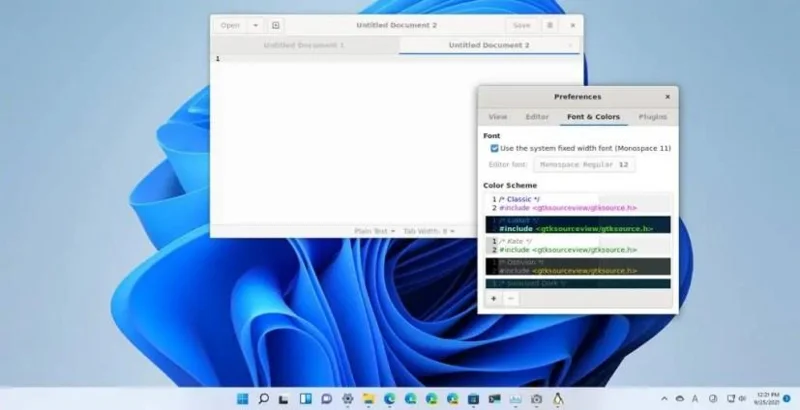
Task: Choose the Classic color scheme
Action: pyautogui.click(x=578, y=203)
